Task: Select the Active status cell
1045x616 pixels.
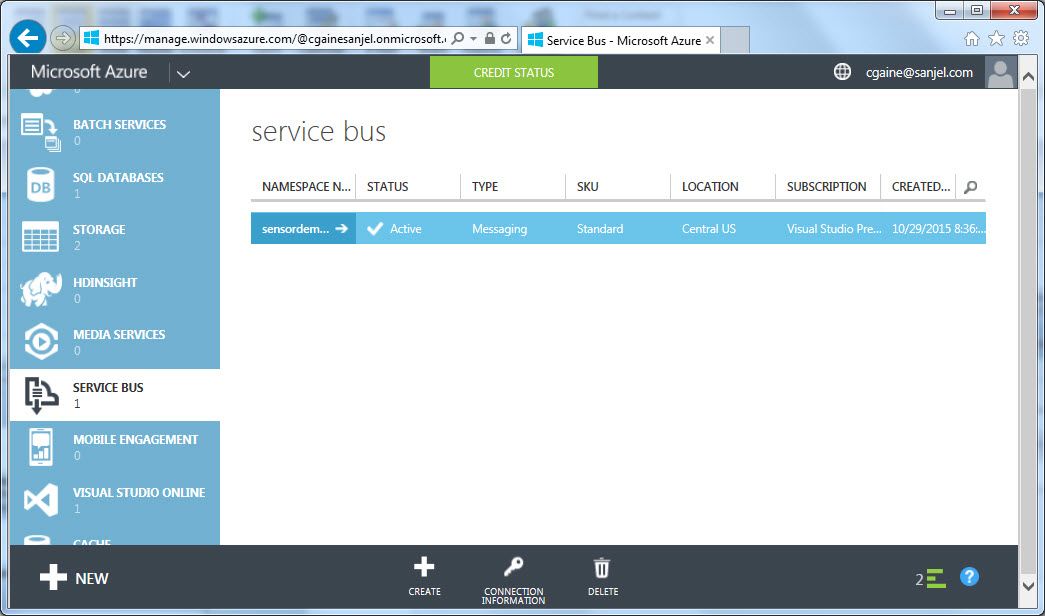Action: tap(408, 229)
